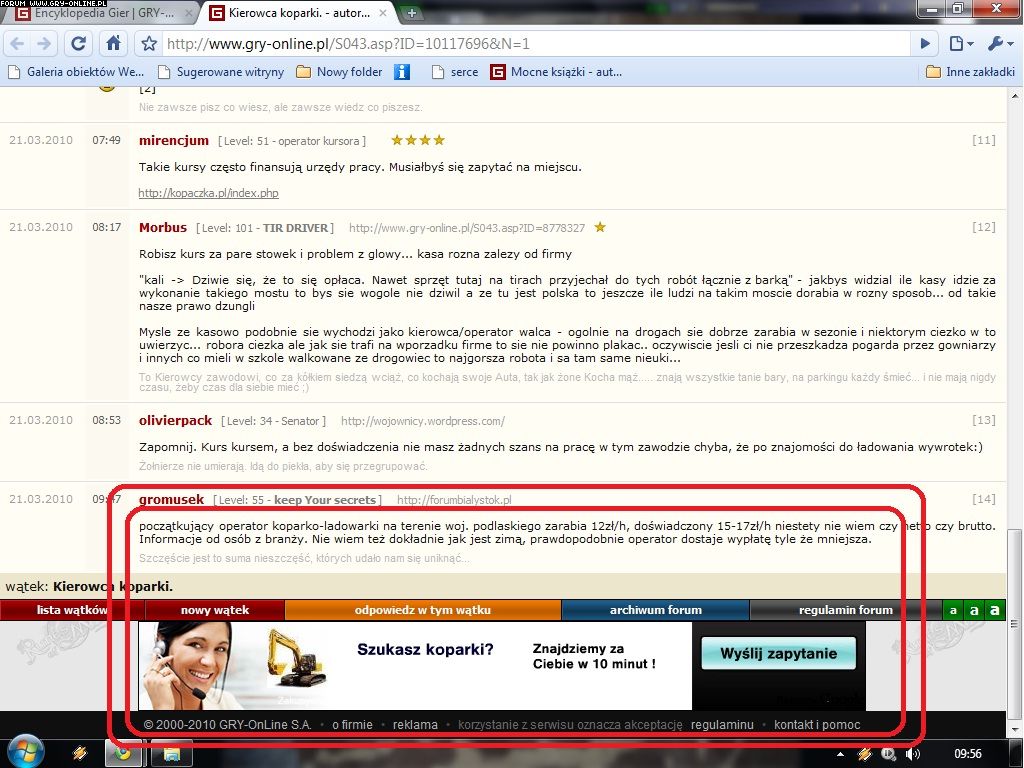
Task: Select the smallest font size 'a'
Action: tap(953, 611)
